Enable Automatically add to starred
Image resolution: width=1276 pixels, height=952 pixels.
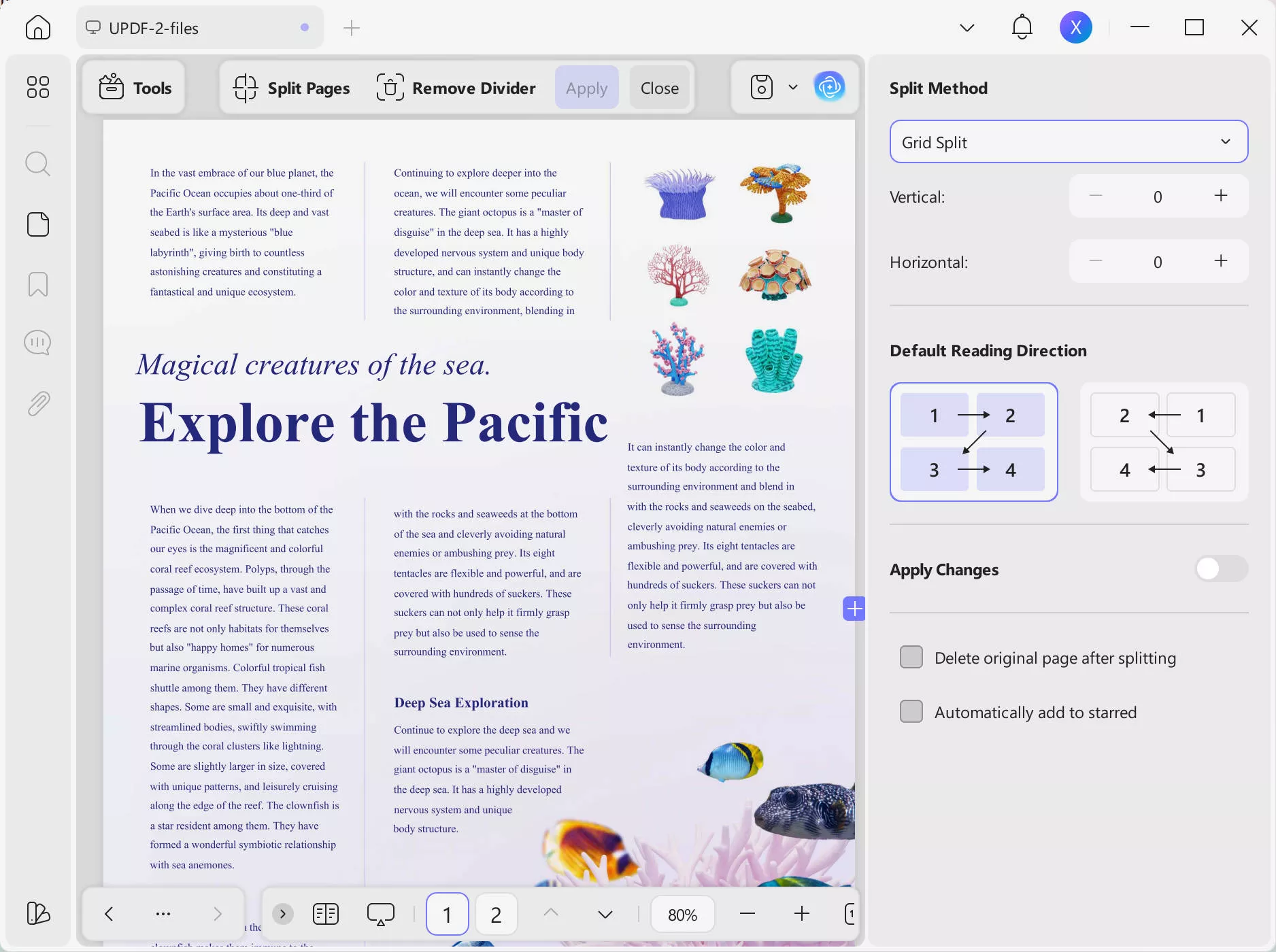(911, 712)
